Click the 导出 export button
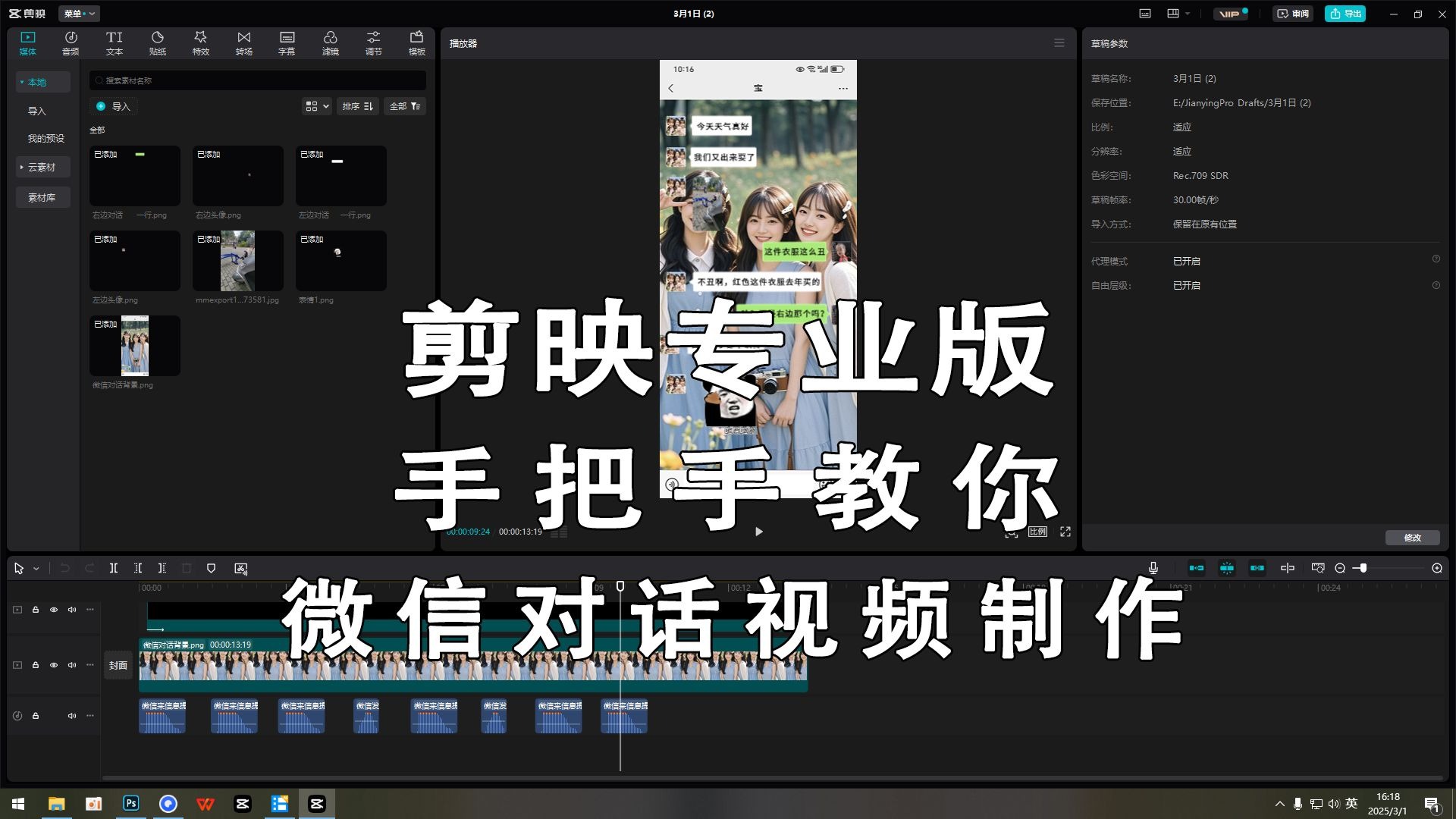1456x819 pixels. pos(1345,14)
